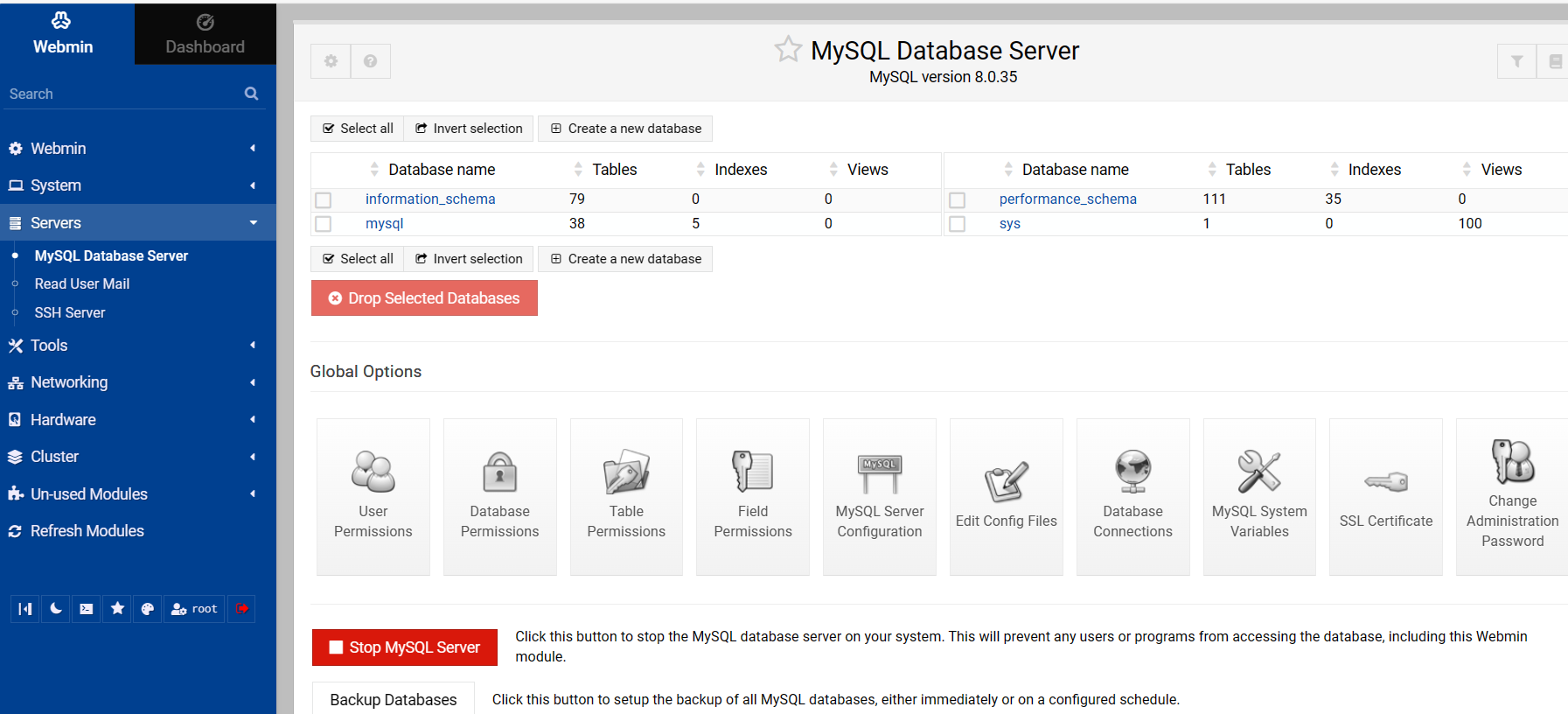Open the mysql database link
The height and width of the screenshot is (714, 1568).
click(385, 224)
